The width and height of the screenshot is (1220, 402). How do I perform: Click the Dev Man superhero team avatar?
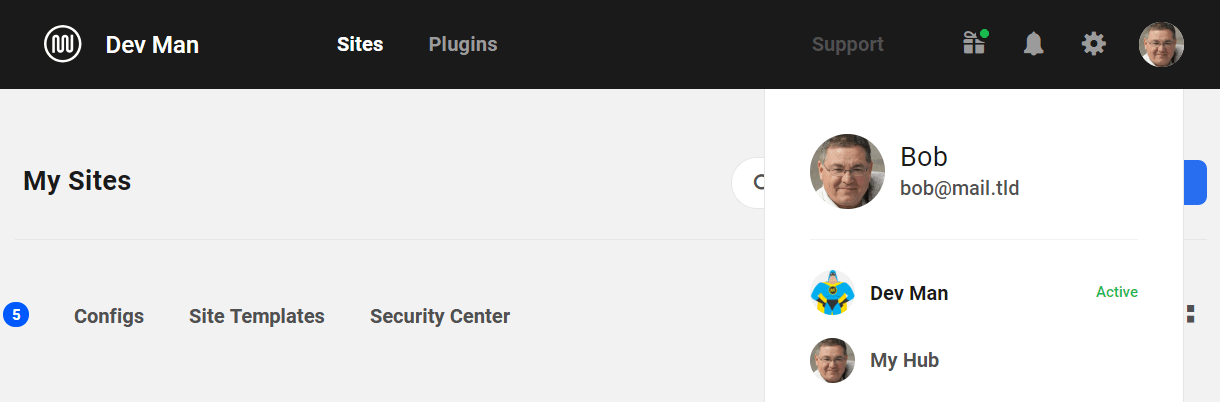[832, 293]
